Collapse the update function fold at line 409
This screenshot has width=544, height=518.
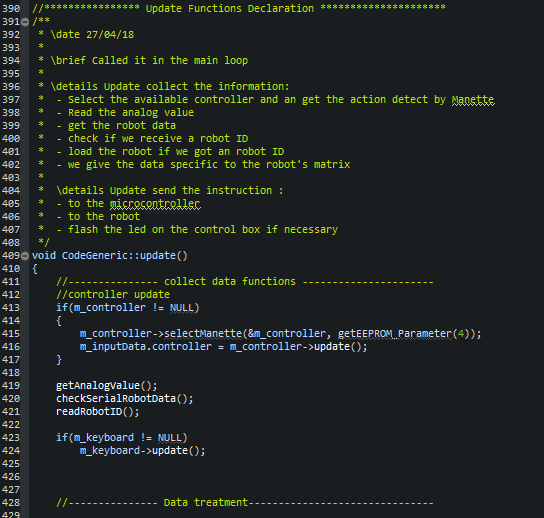[25, 256]
